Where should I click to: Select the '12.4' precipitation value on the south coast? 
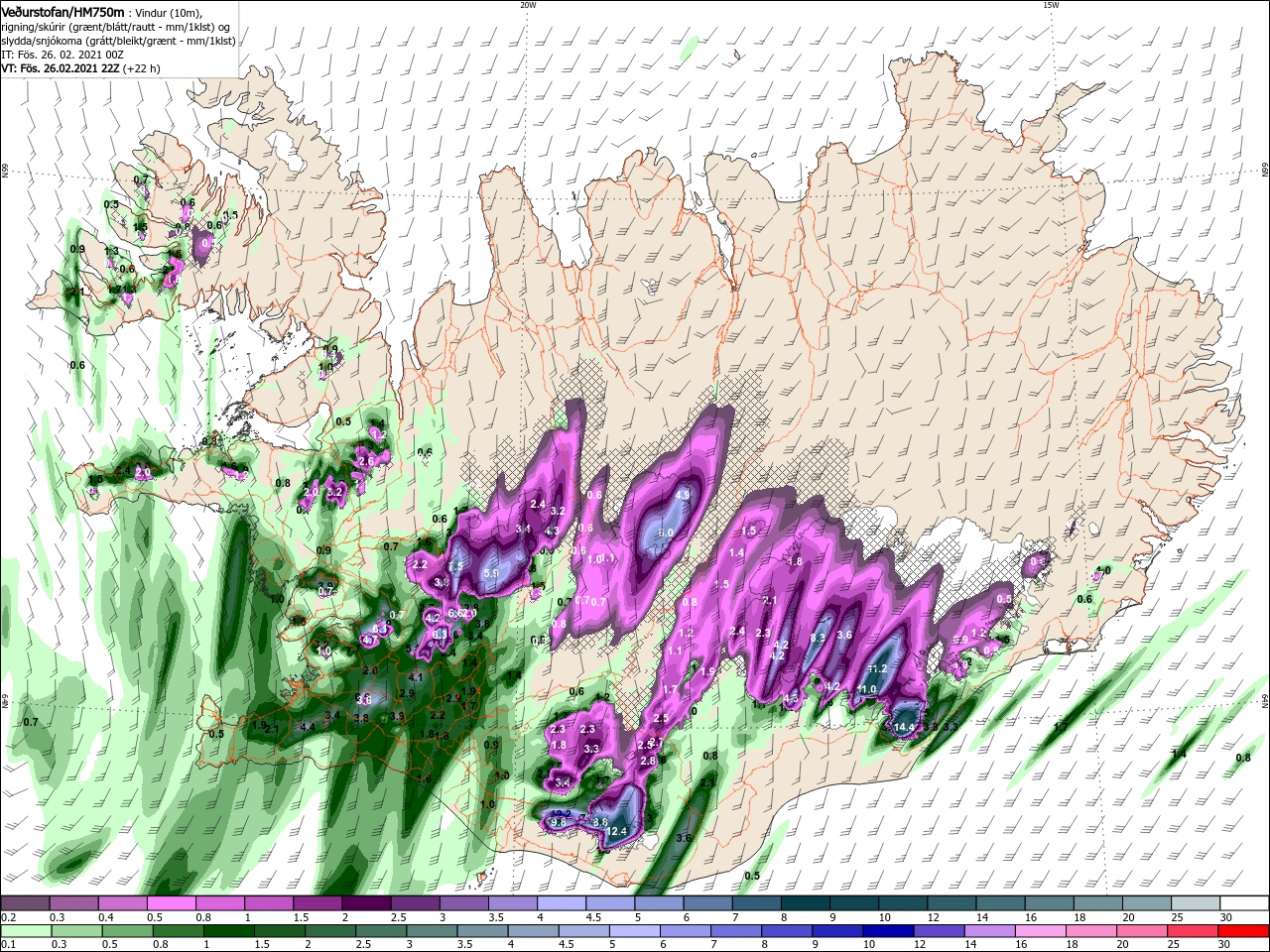coord(617,831)
